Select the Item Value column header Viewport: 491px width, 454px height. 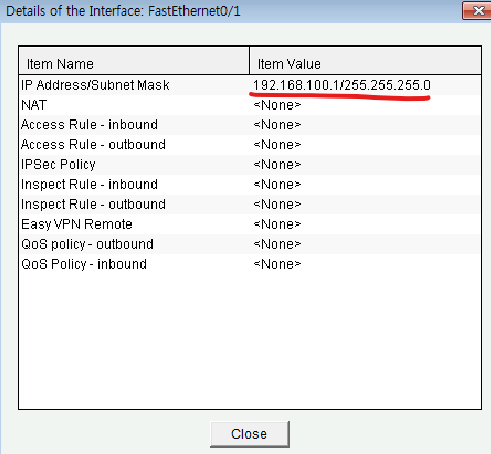click(365, 61)
